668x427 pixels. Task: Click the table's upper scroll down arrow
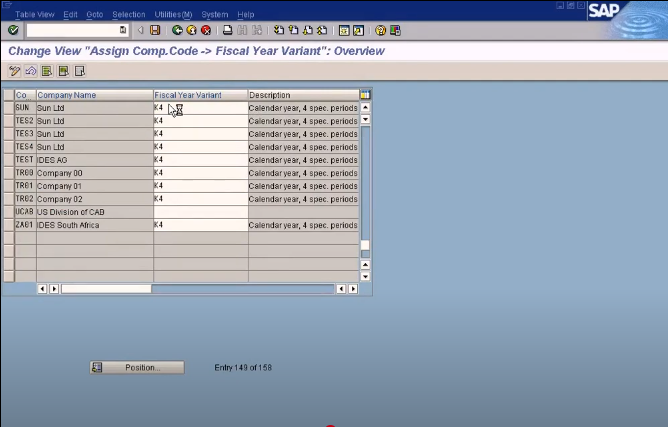[365, 119]
